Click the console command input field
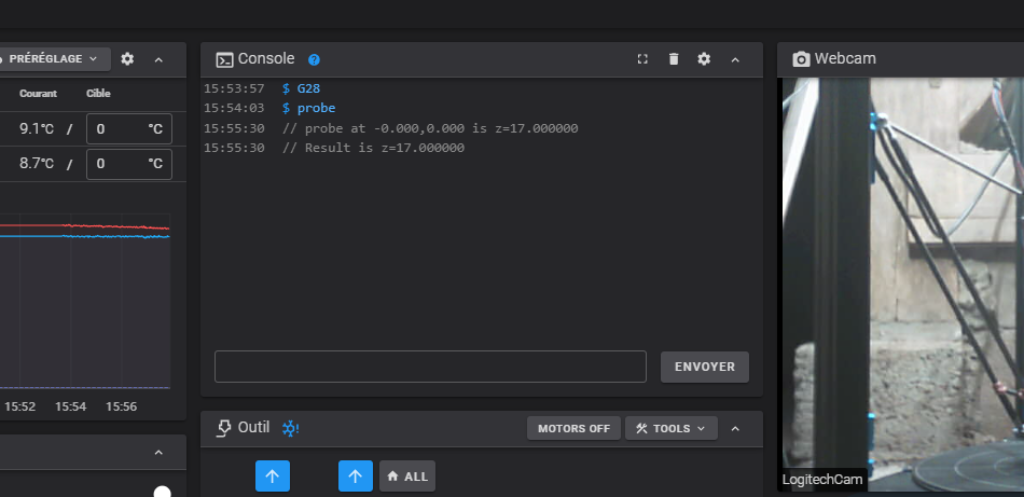Image resolution: width=1024 pixels, height=497 pixels. (x=430, y=366)
